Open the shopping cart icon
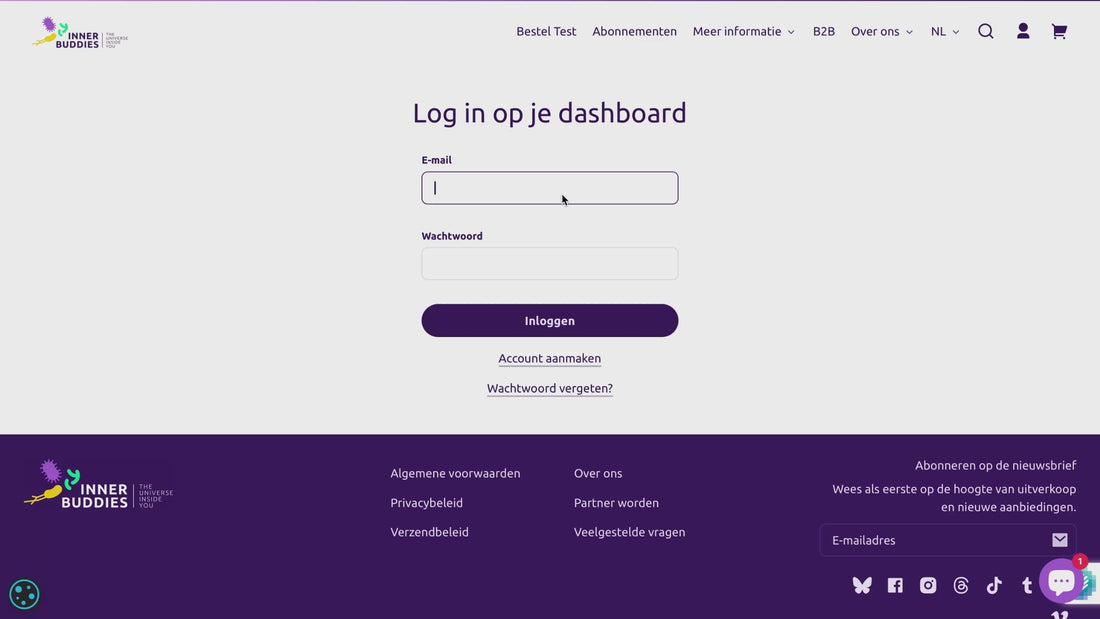The height and width of the screenshot is (619, 1100). click(1059, 31)
